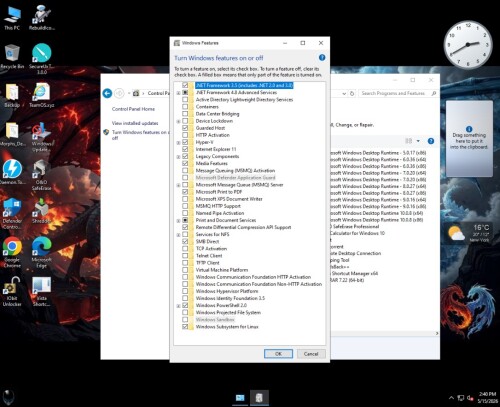Open the Google Chrome desktop icon

(x=12, y=252)
